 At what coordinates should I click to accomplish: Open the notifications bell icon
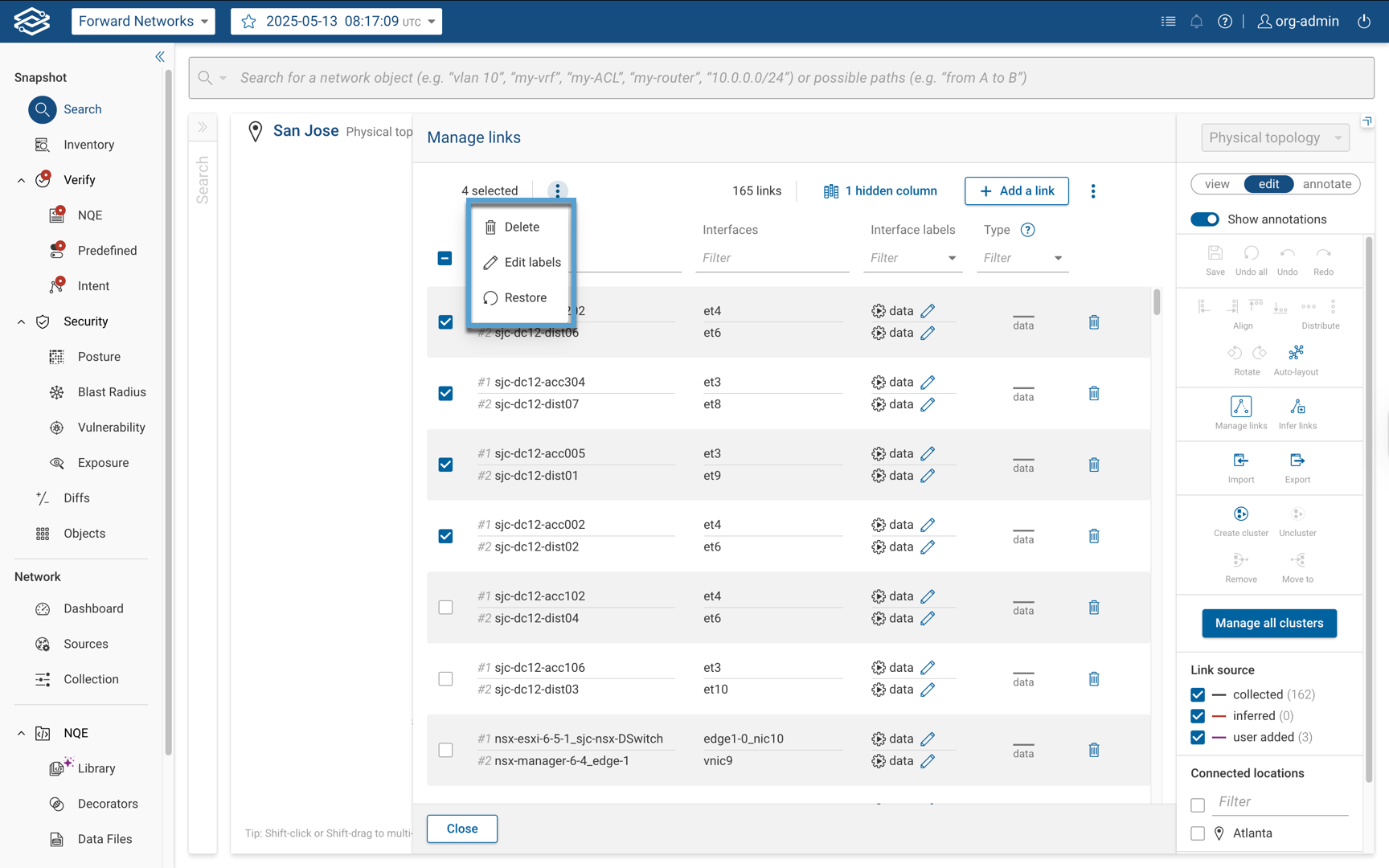pyautogui.click(x=1196, y=21)
